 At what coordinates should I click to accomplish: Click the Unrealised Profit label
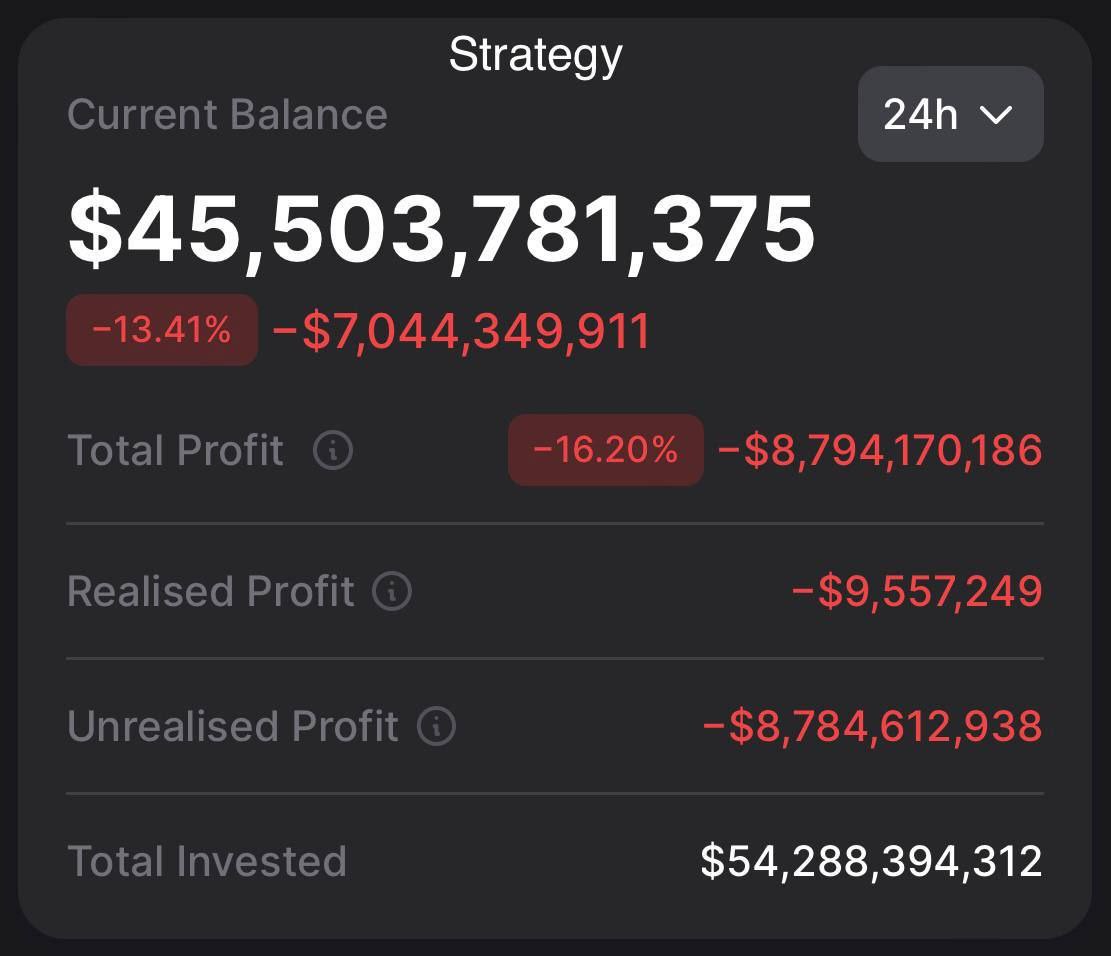click(x=233, y=726)
